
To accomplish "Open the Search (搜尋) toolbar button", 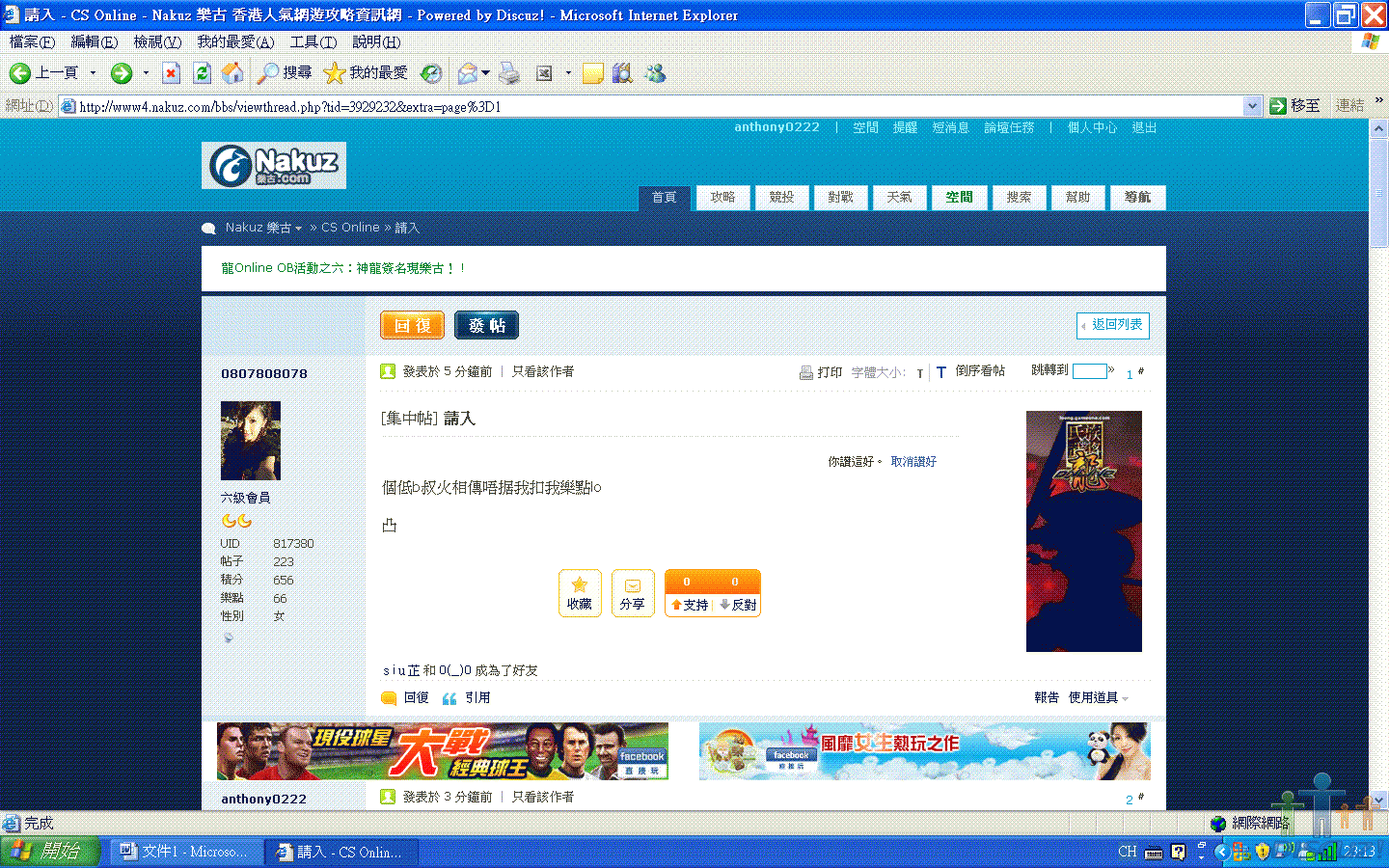I will [x=285, y=73].
